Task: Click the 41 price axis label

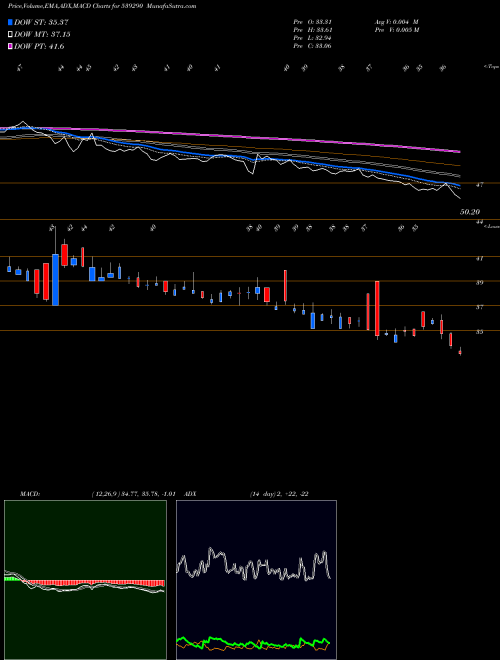Action: pos(480,259)
